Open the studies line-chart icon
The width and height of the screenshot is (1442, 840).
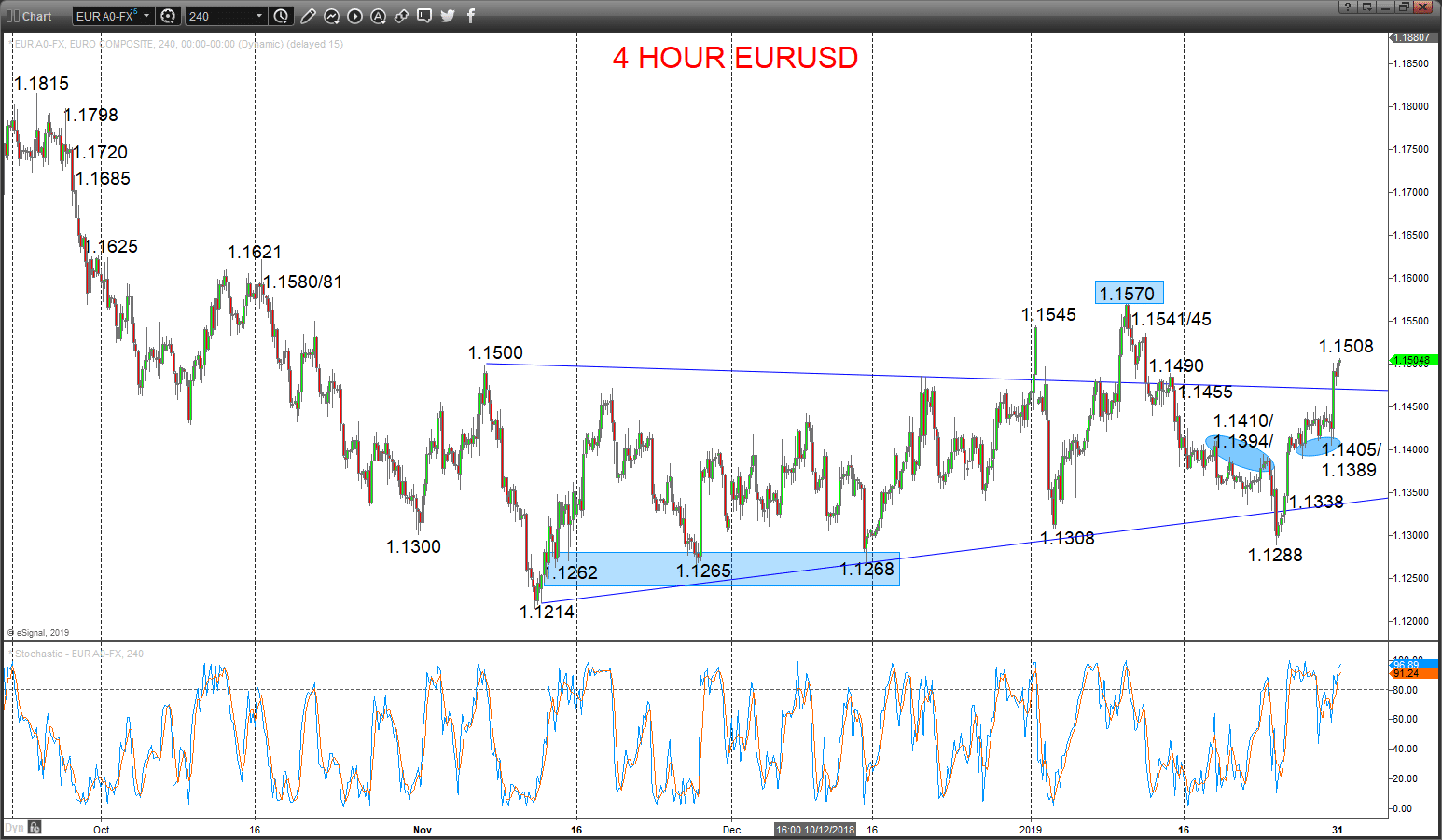tap(331, 16)
